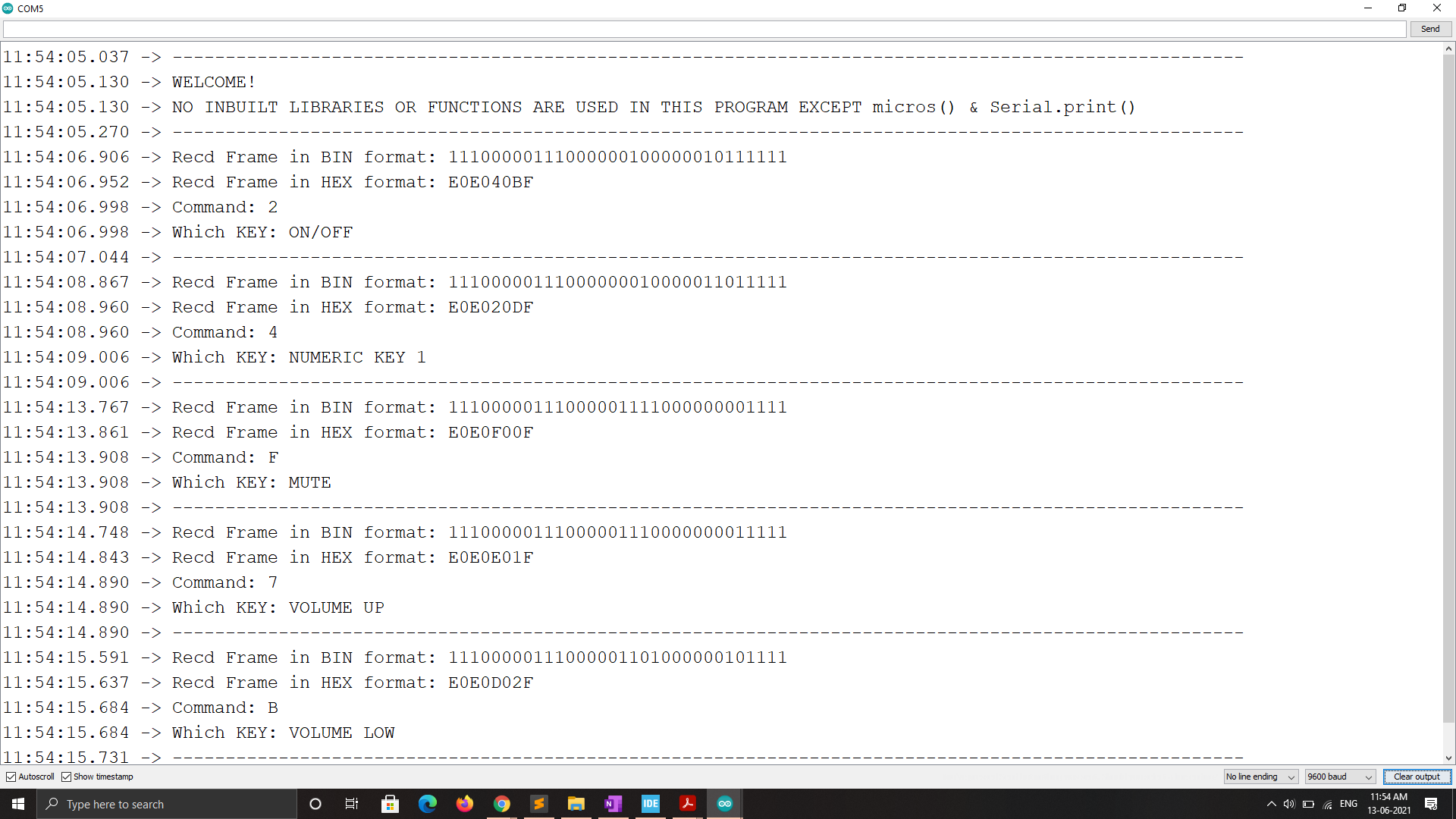Switch keyboard language via ENG indicator
1456x819 pixels.
pyautogui.click(x=1349, y=804)
